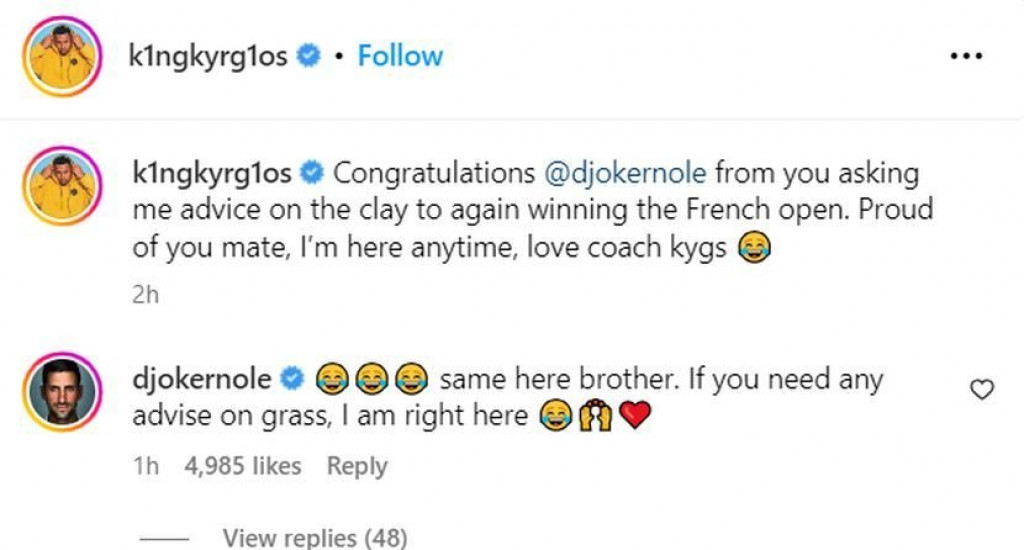Screen dimensions: 1024x550
Task: Click djokernole username in the comment
Action: (x=201, y=379)
